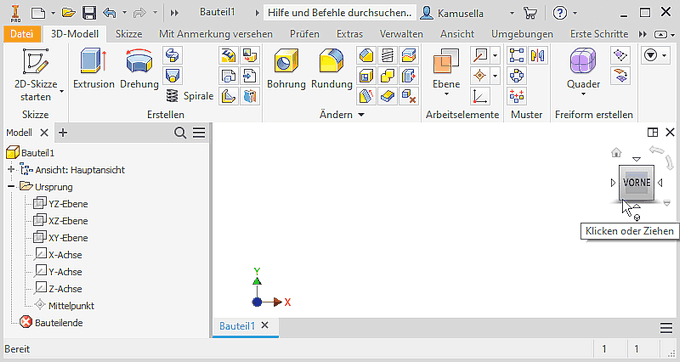Start the Extrusion feature tool
680x362 pixels.
pos(93,68)
